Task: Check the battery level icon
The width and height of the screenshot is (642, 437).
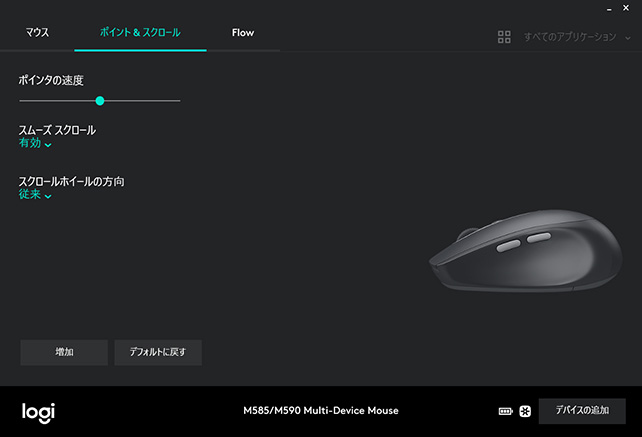Action: 506,411
